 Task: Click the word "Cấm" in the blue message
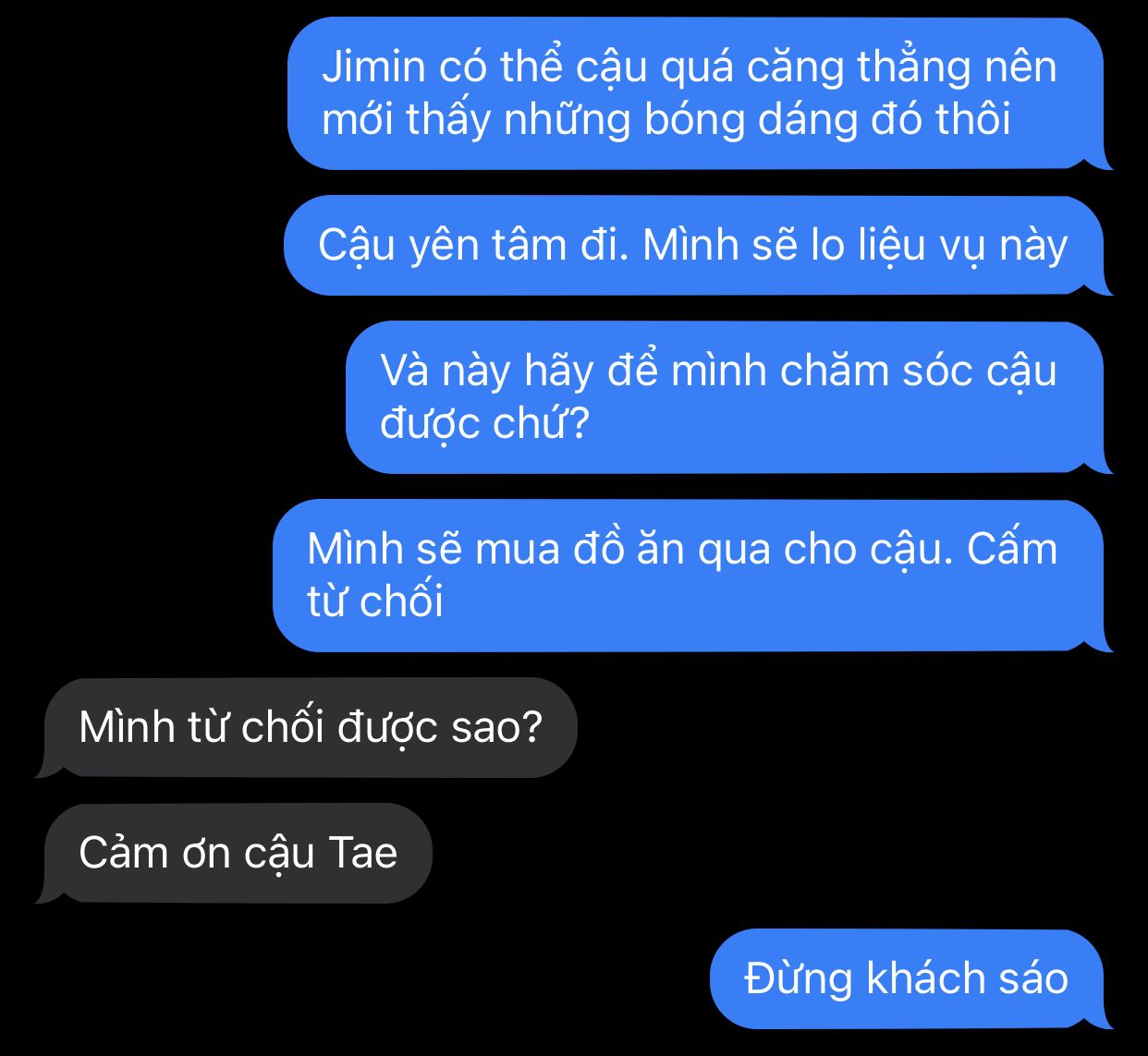1012,549
